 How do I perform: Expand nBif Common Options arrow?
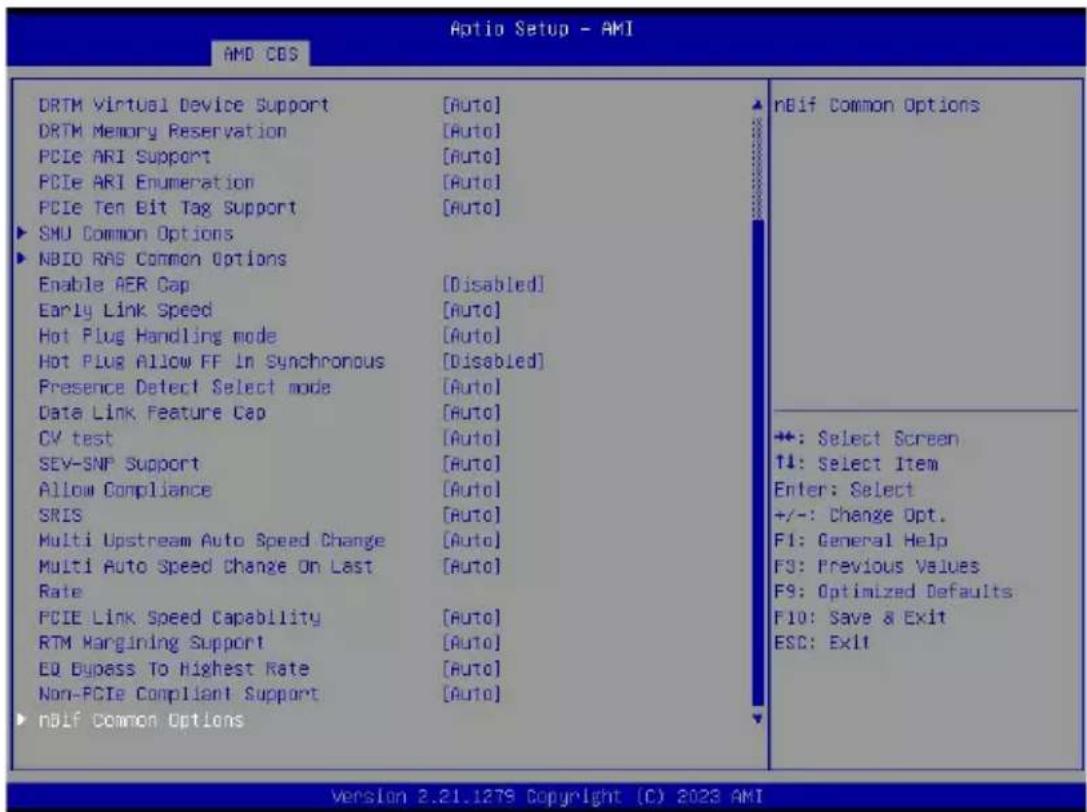22,720
